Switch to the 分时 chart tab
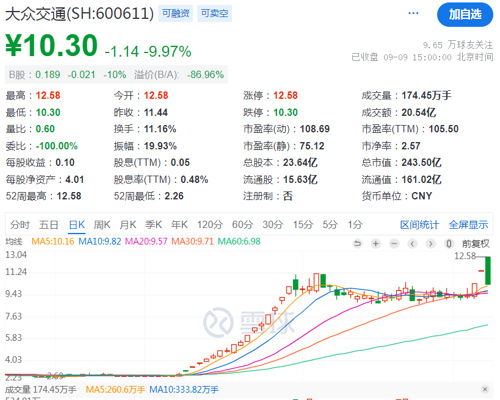The height and width of the screenshot is (400, 500). click(20, 225)
